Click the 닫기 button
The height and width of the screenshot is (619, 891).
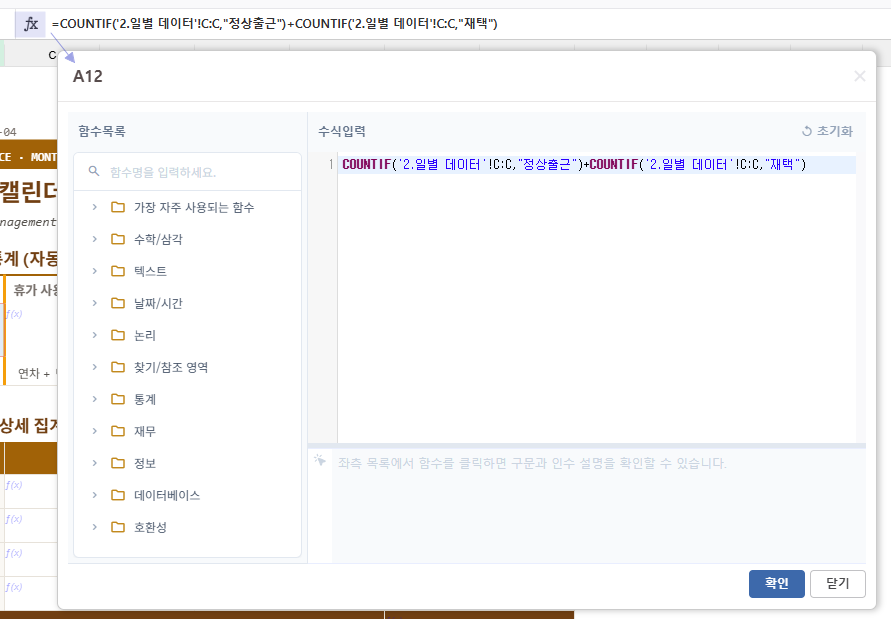838,584
